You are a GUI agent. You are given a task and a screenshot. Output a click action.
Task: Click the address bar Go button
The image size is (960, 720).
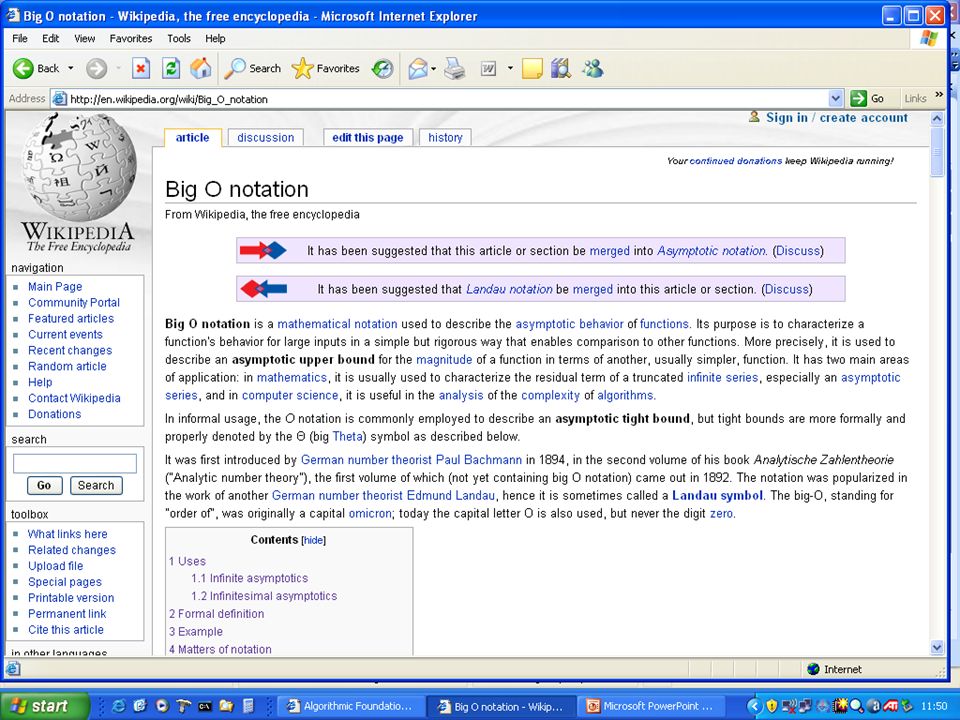(x=868, y=99)
